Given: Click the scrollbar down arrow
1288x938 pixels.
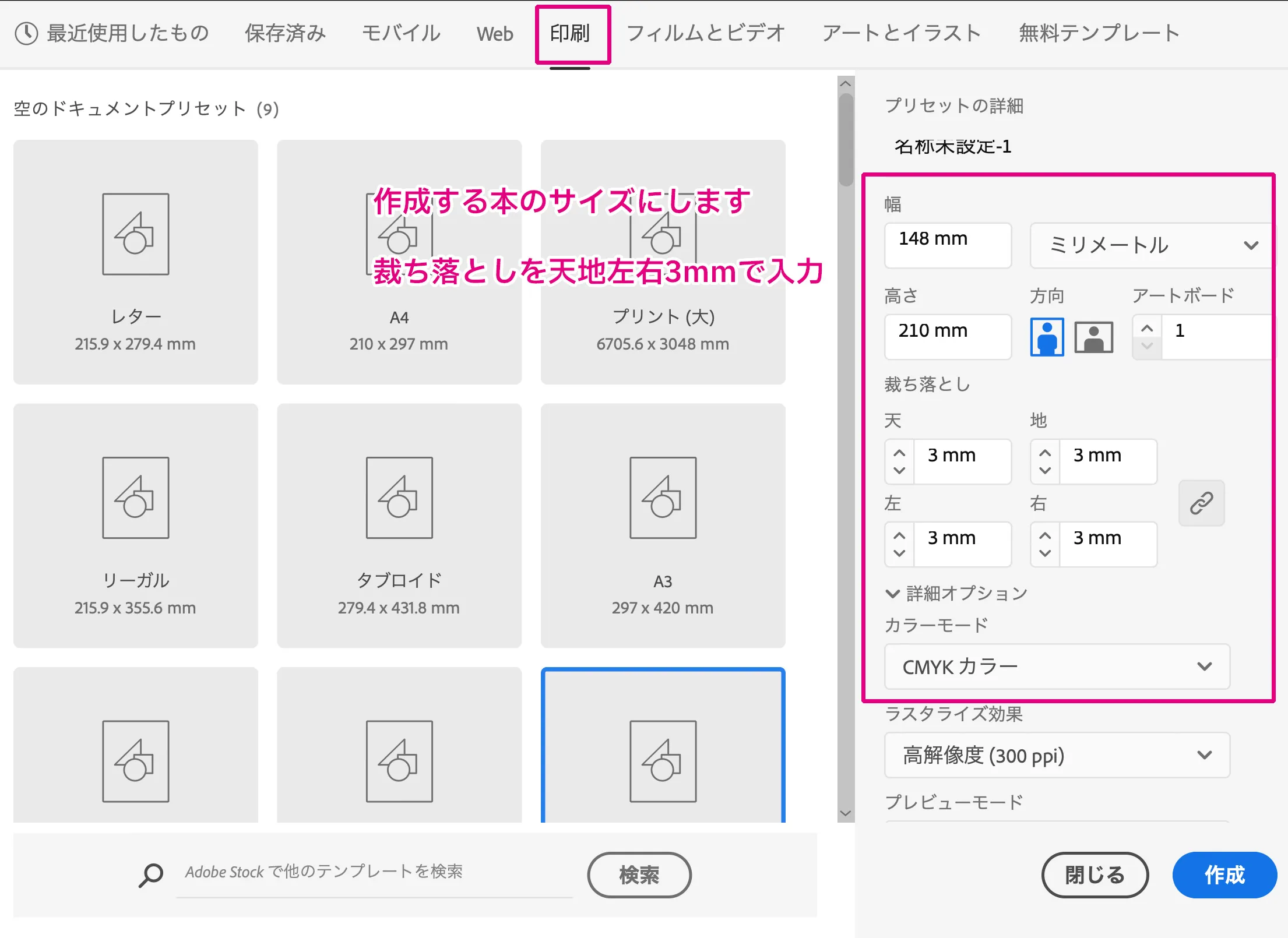Looking at the screenshot, I should pyautogui.click(x=846, y=813).
